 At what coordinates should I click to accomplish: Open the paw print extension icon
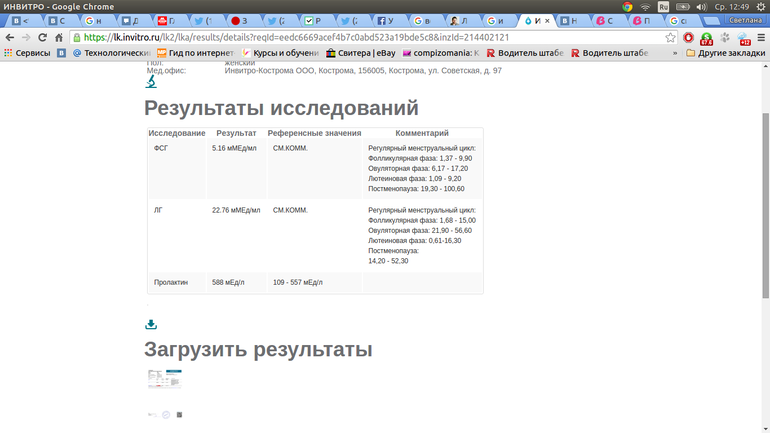coord(726,37)
